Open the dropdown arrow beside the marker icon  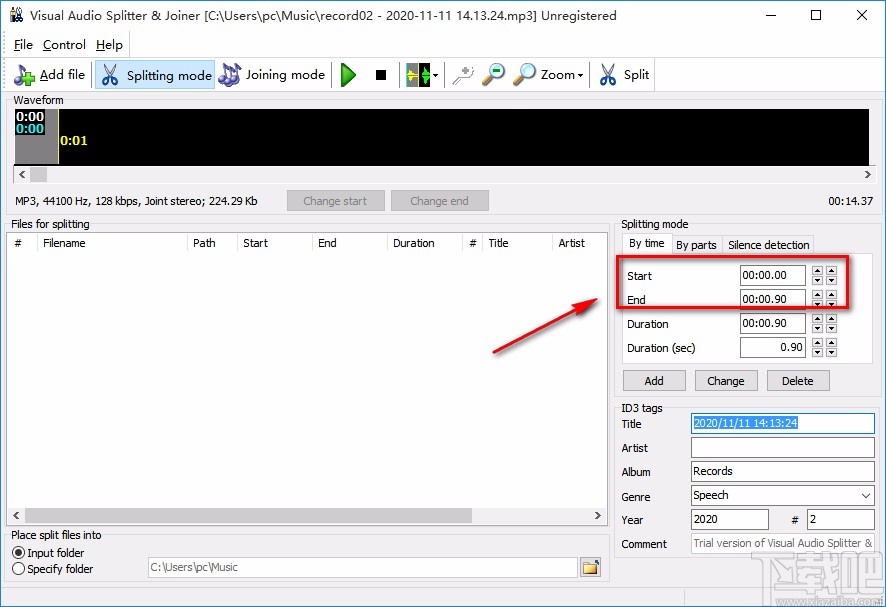(435, 75)
